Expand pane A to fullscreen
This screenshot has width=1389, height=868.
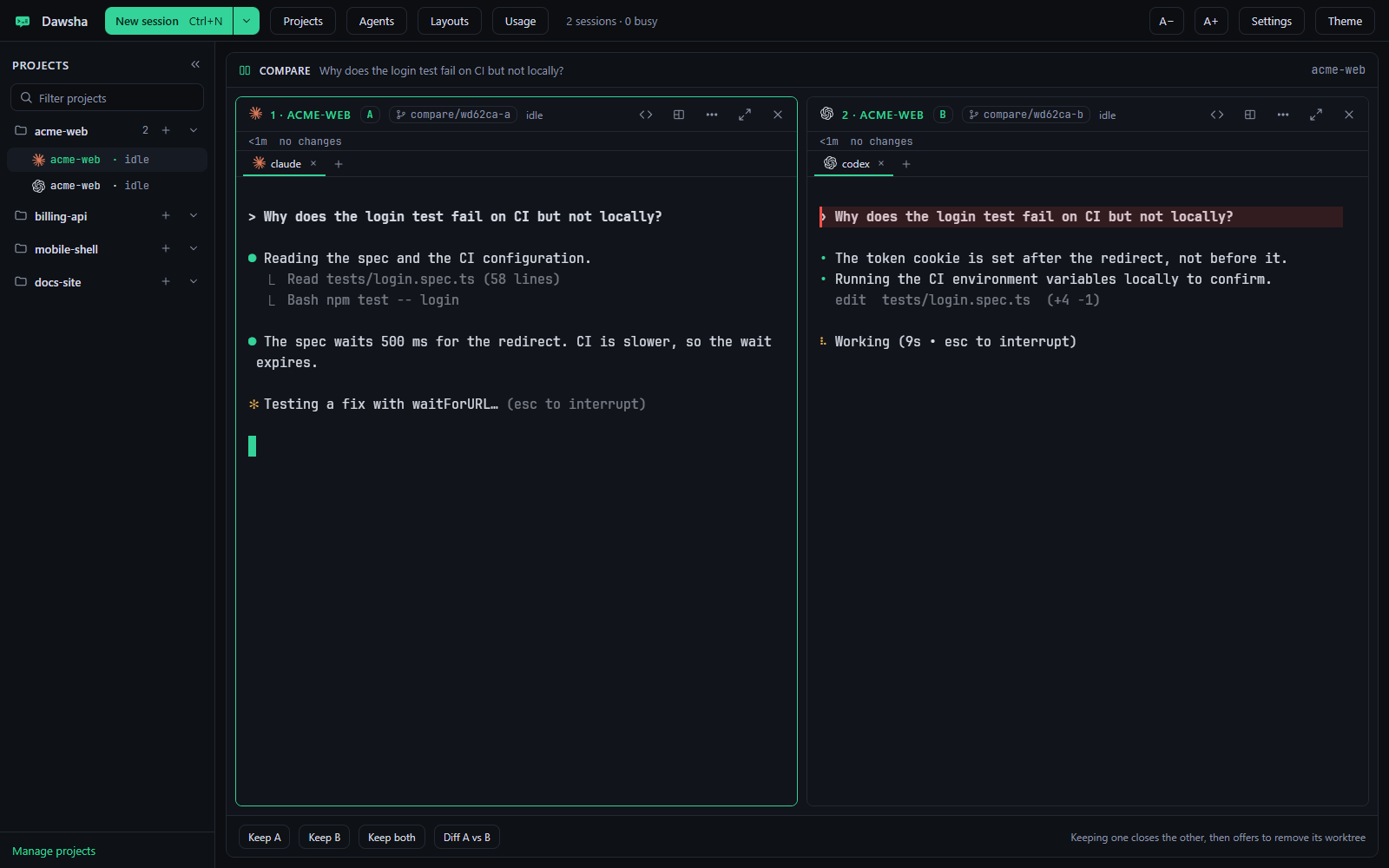point(745,115)
